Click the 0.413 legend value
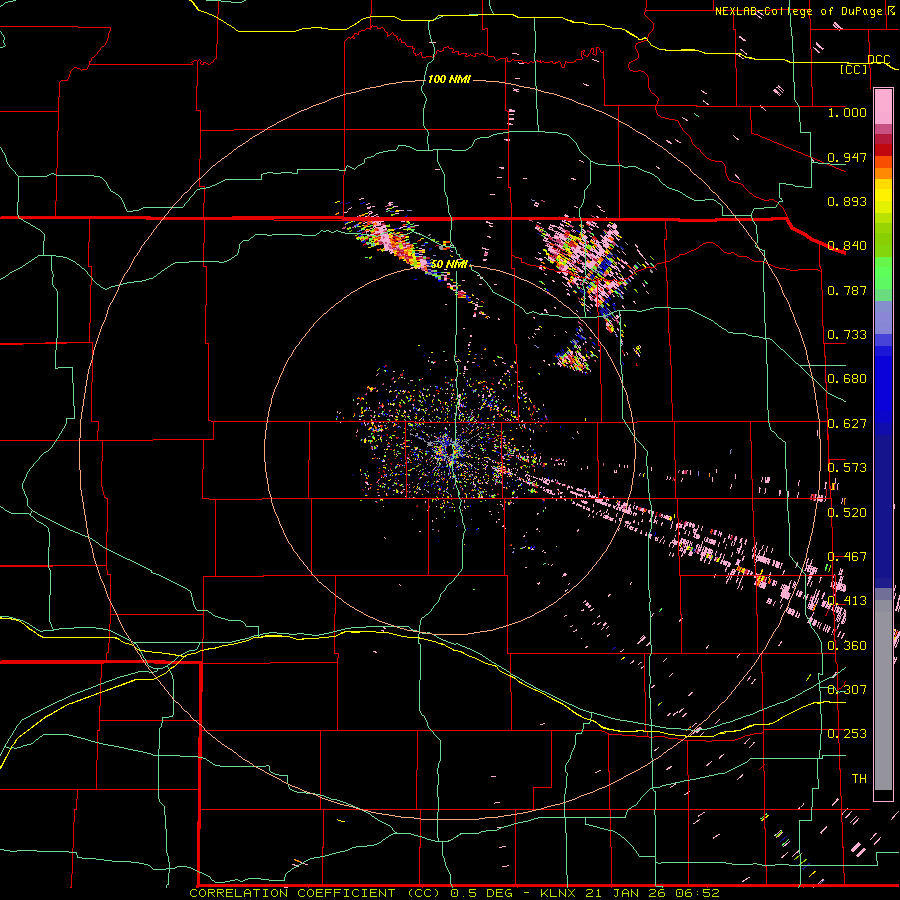The width and height of the screenshot is (900, 900). 847,601
